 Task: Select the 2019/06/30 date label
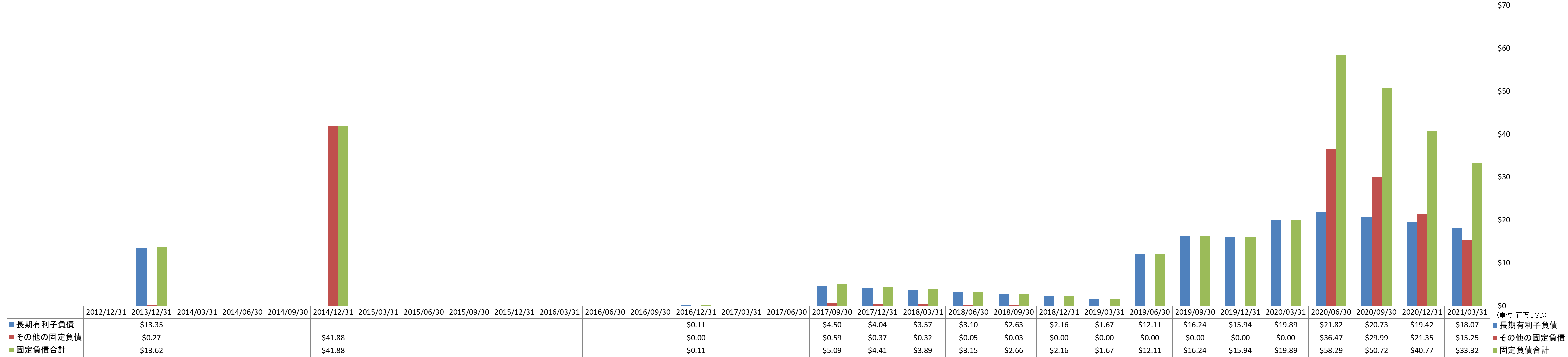point(1150,312)
